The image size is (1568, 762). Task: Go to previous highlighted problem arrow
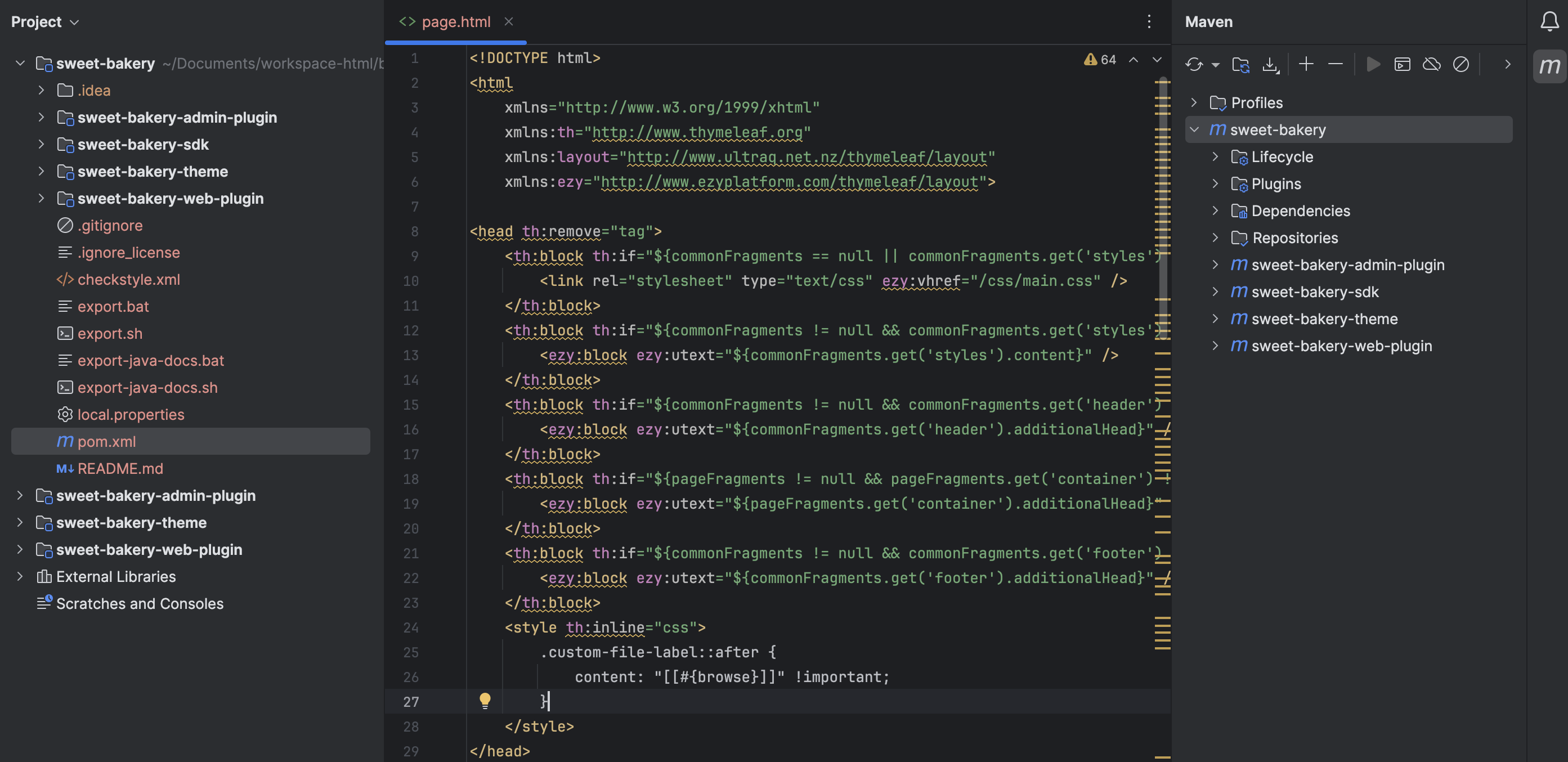(x=1134, y=60)
